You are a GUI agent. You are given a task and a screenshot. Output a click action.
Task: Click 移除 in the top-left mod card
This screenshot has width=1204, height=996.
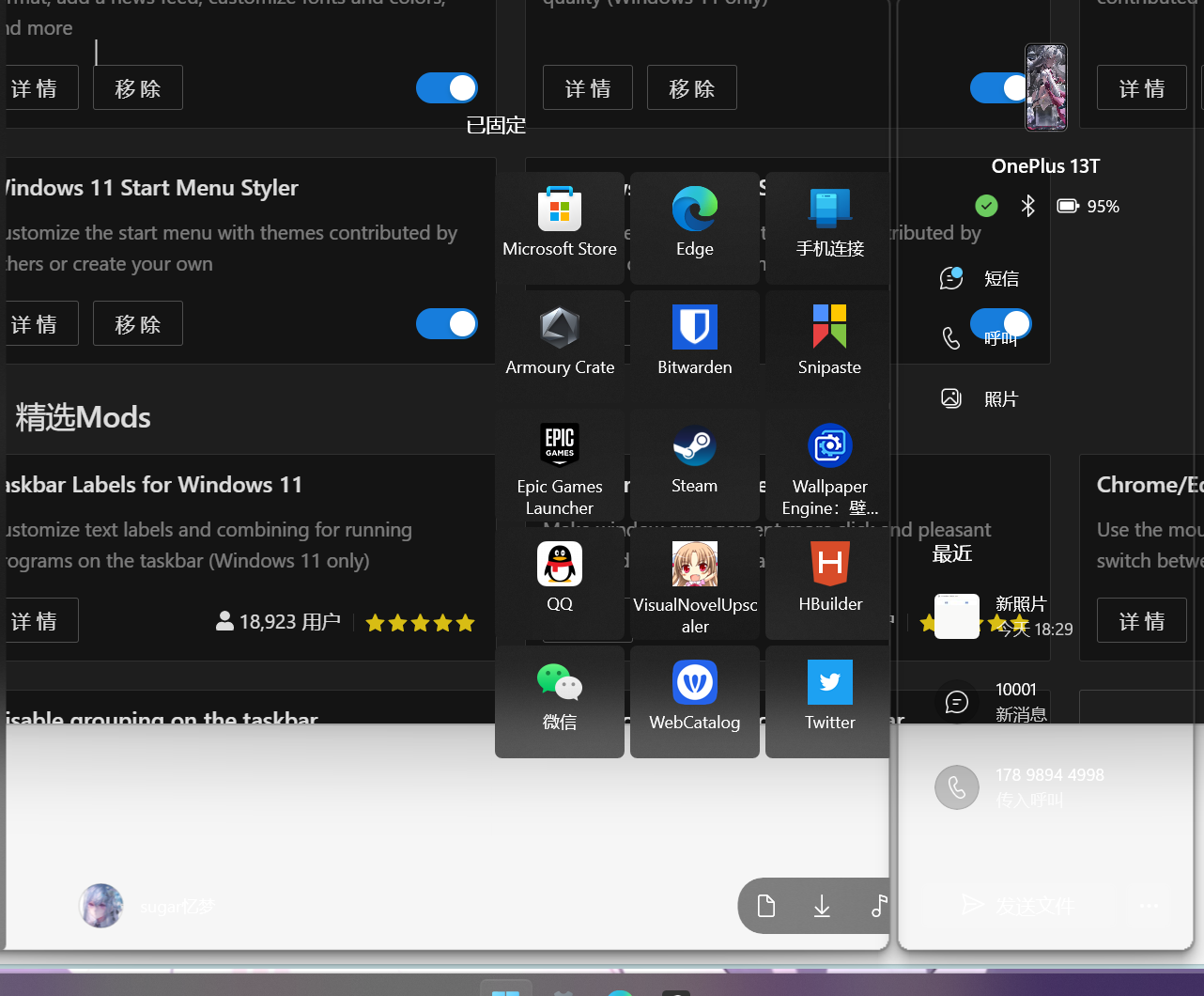pyautogui.click(x=138, y=88)
